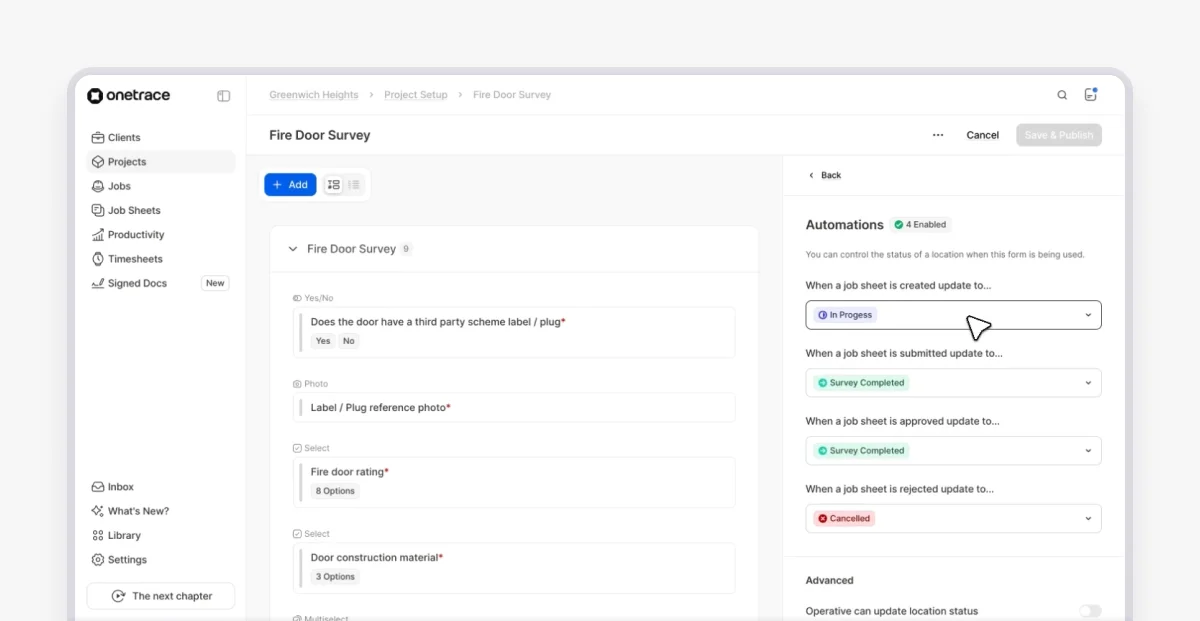Click the Photo field type camera icon
This screenshot has width=1200, height=621.
coord(297,384)
